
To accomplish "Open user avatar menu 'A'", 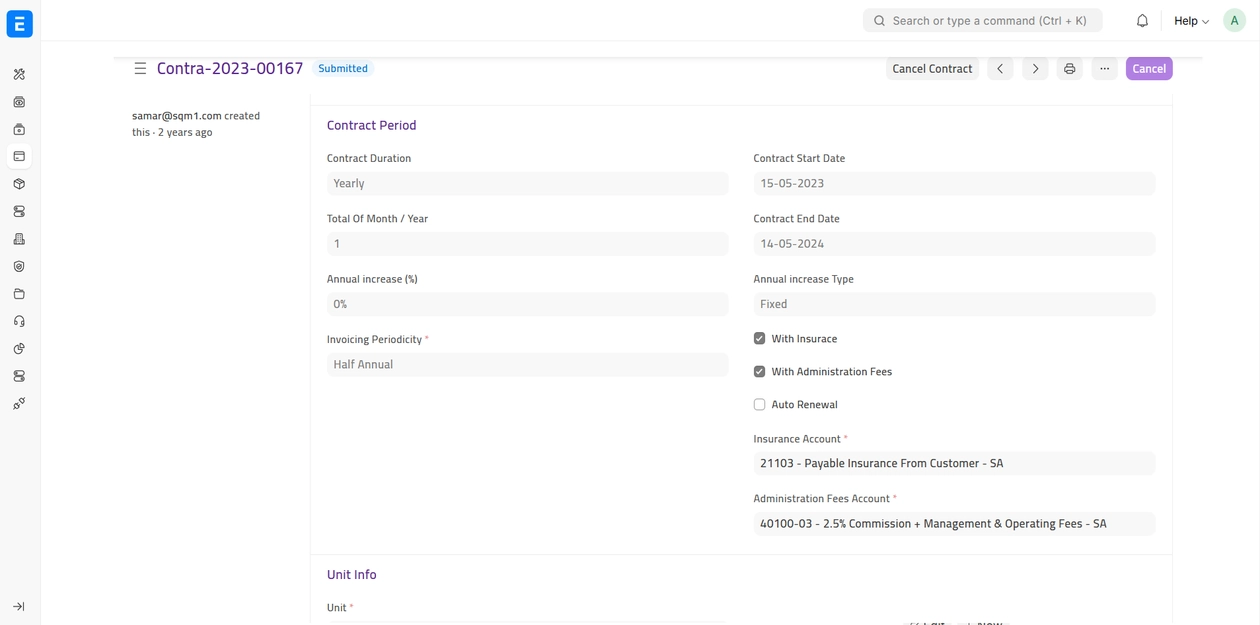I will (x=1234, y=21).
